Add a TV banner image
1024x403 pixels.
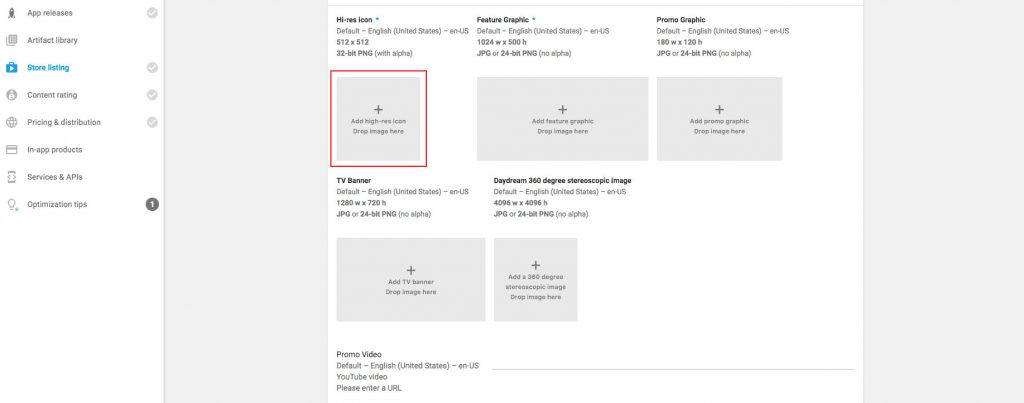coord(410,279)
